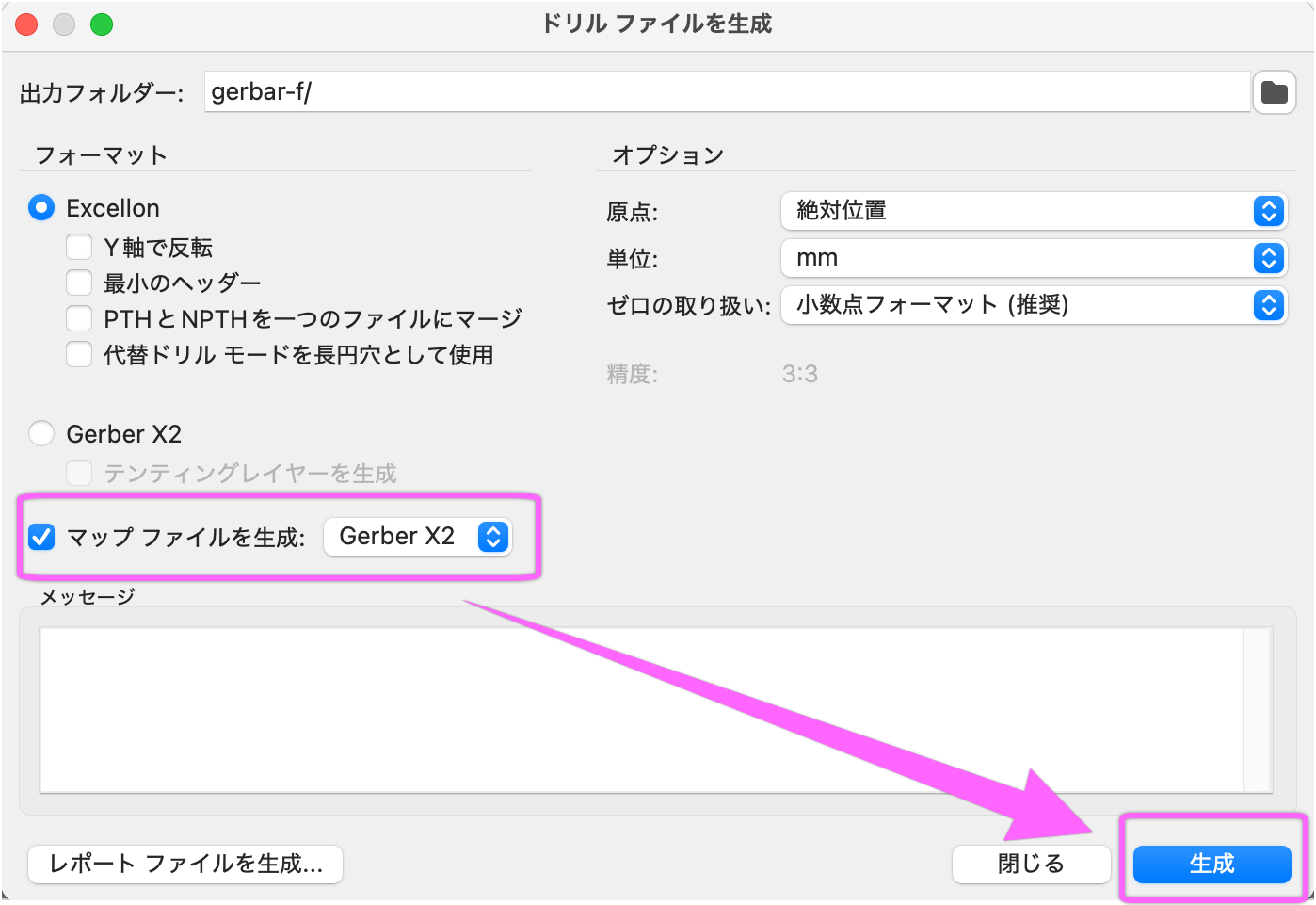The image size is (1316, 905).
Task: Toggle the テンティングレイヤーを生成 checkbox
Action: point(79,473)
